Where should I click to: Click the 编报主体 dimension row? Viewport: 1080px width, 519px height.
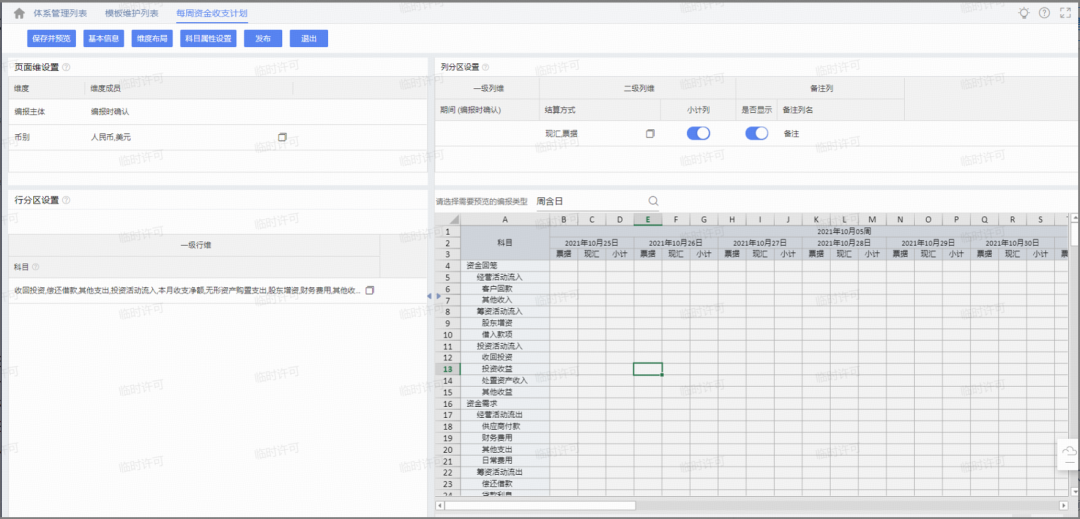pyautogui.click(x=217, y=111)
